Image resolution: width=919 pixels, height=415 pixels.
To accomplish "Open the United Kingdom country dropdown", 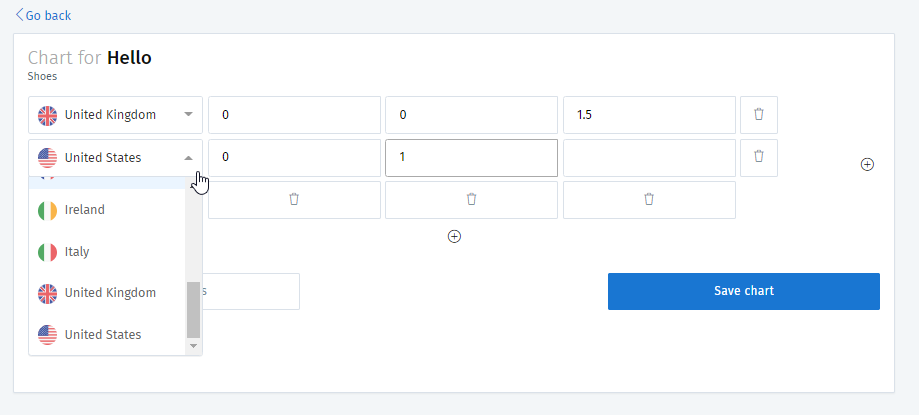I will pyautogui.click(x=115, y=115).
